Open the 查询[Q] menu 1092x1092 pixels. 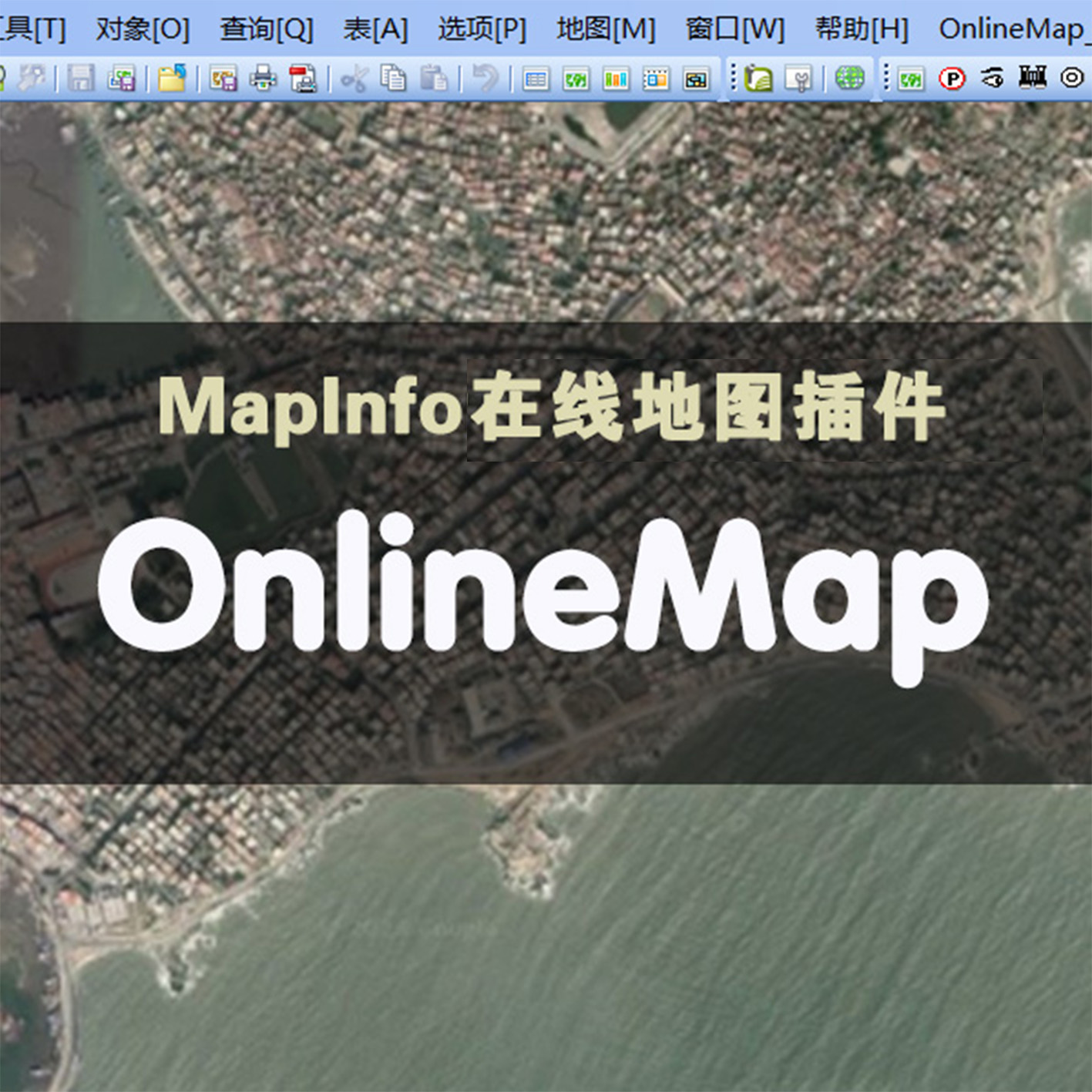point(267,30)
